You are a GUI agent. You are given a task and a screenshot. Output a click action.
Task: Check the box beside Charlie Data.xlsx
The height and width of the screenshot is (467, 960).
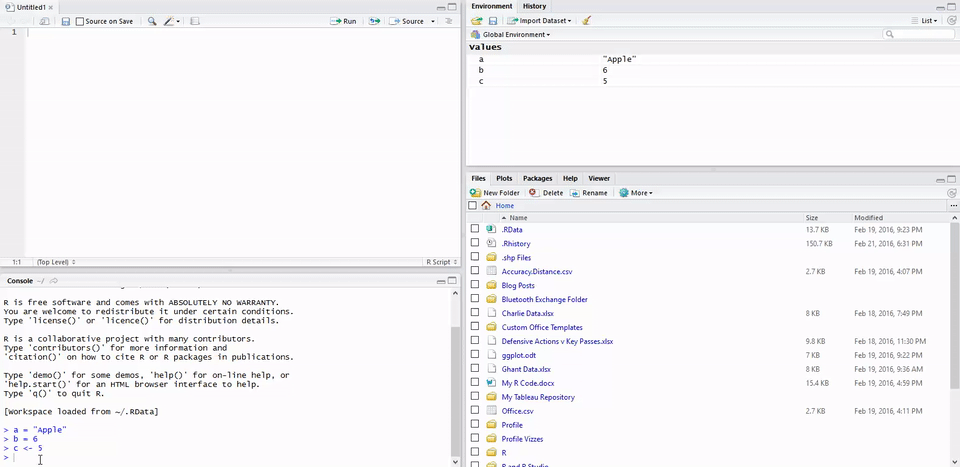coord(475,313)
